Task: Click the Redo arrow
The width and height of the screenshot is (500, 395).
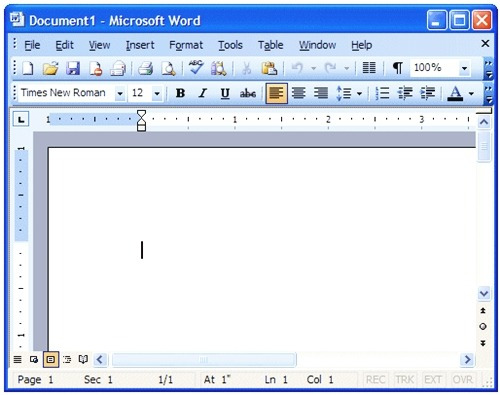Action: click(330, 68)
